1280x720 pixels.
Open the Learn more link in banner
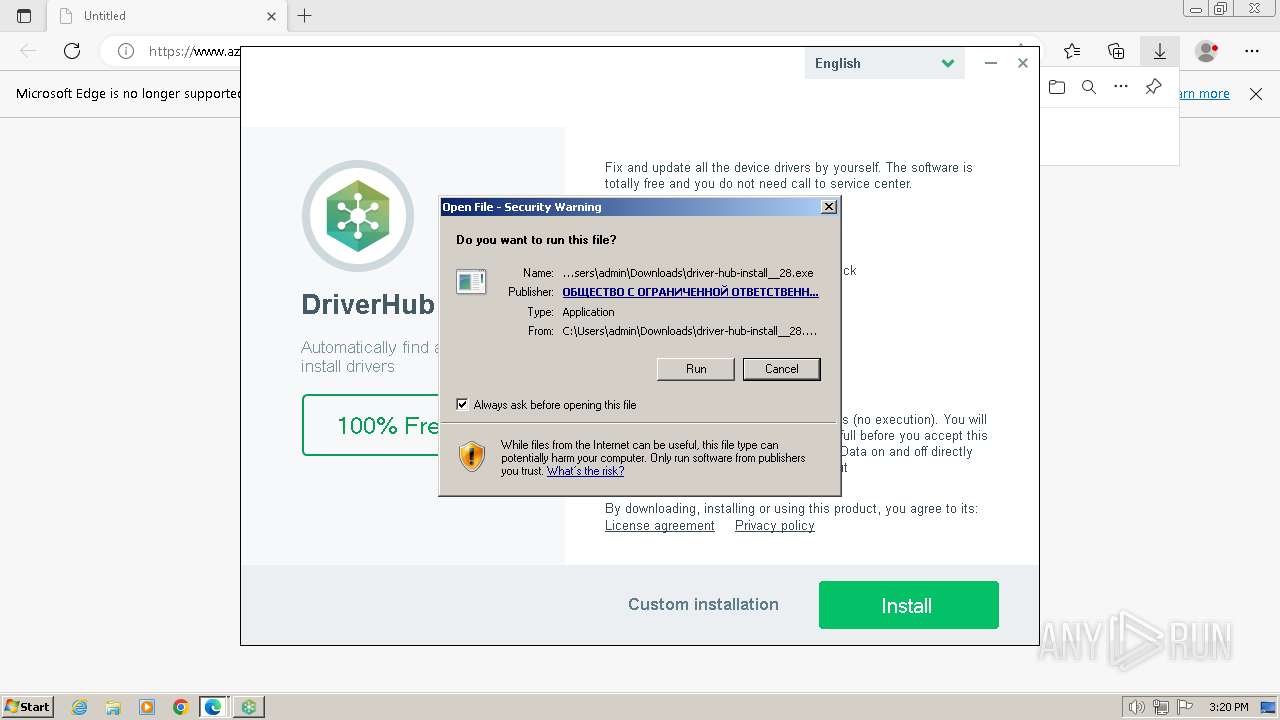coord(1205,94)
